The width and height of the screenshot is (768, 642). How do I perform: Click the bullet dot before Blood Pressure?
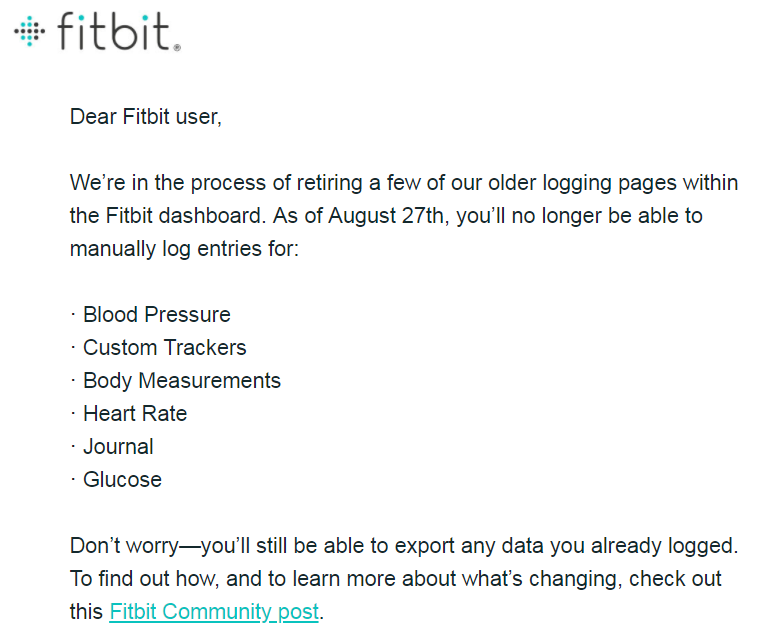[74, 315]
